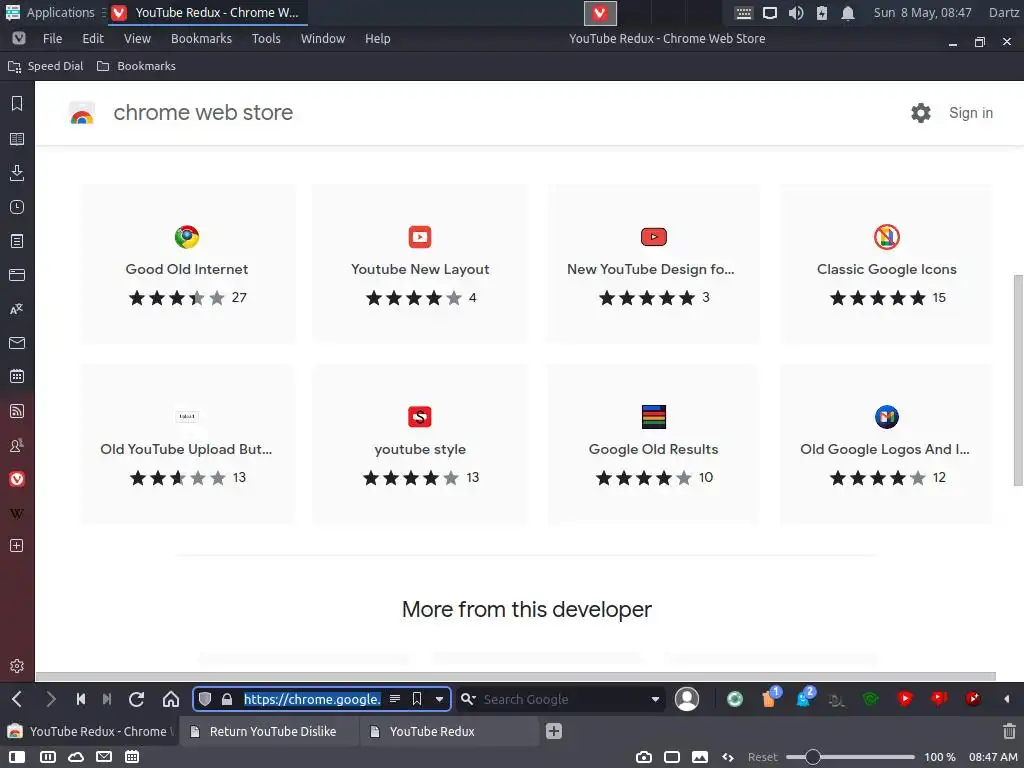The width and height of the screenshot is (1024, 768).
Task: Open the Mail panel in sidebar
Action: (x=17, y=343)
